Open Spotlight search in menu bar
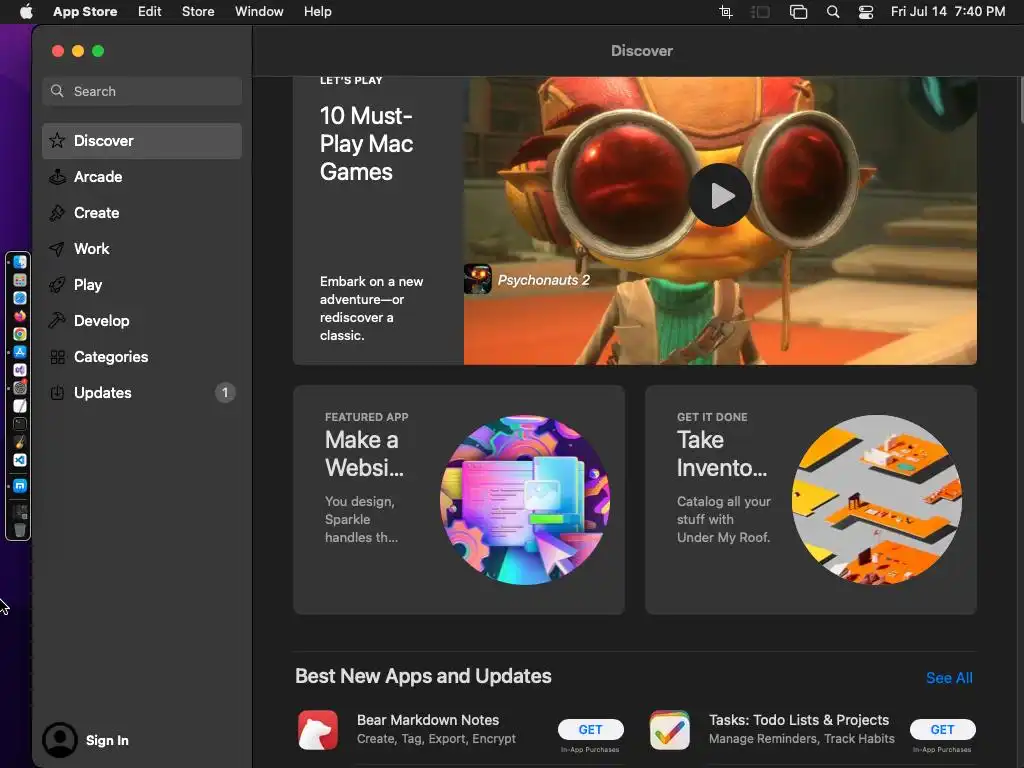This screenshot has width=1024, height=768. (x=833, y=12)
